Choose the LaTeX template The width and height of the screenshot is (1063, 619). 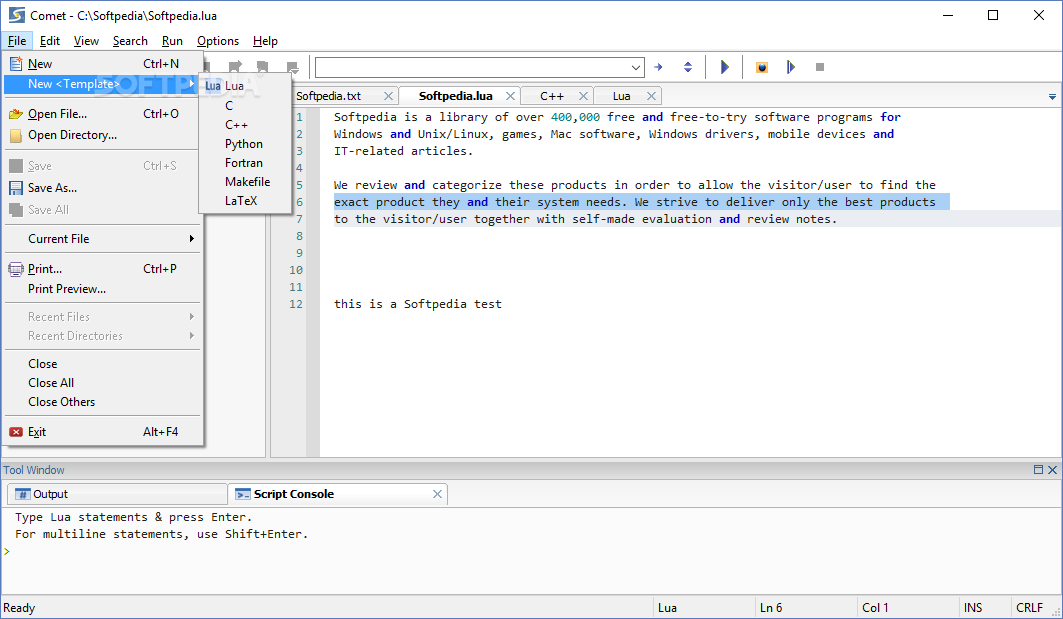point(245,201)
